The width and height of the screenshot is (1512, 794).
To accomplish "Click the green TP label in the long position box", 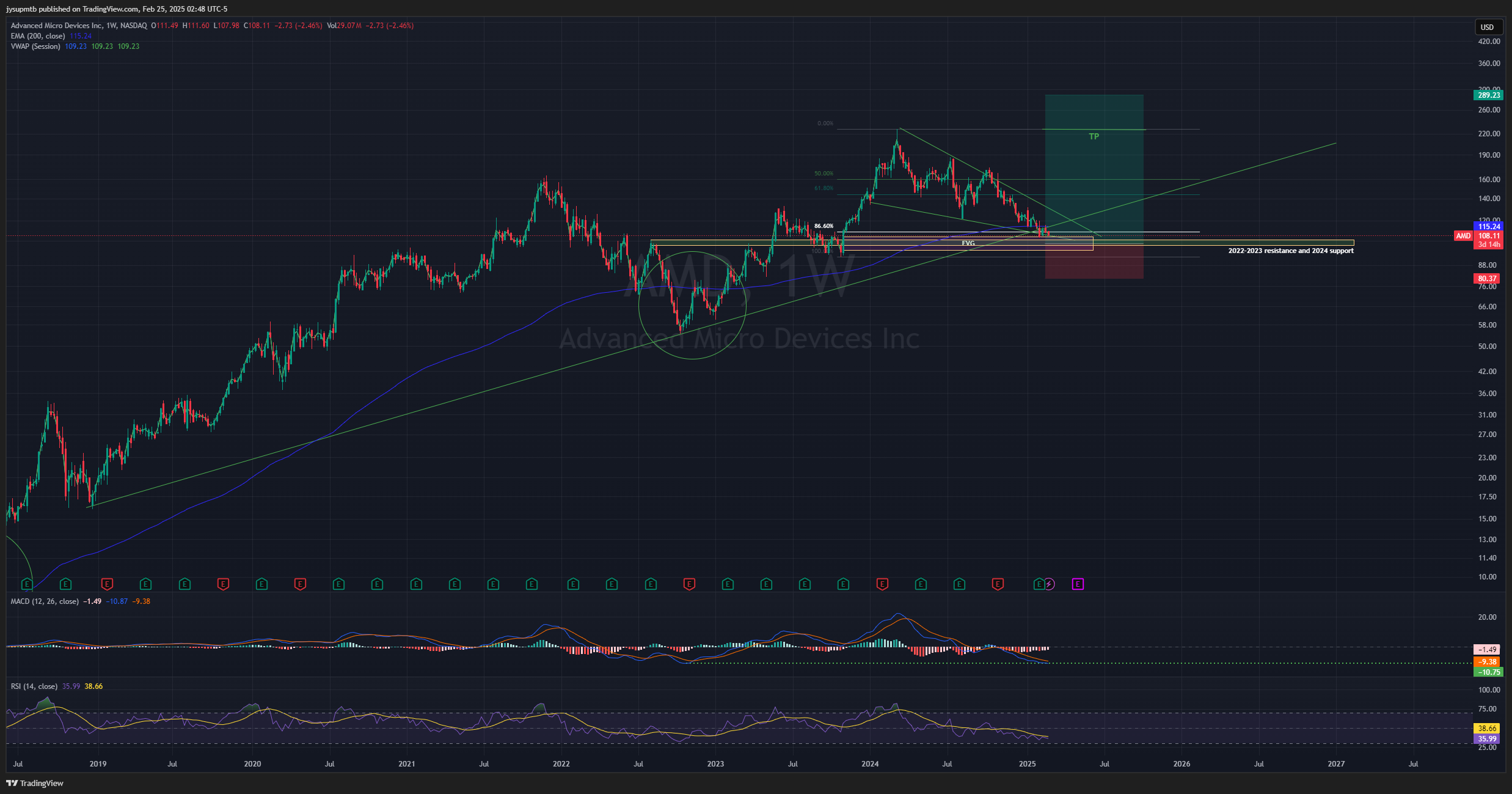I will 1094,136.
